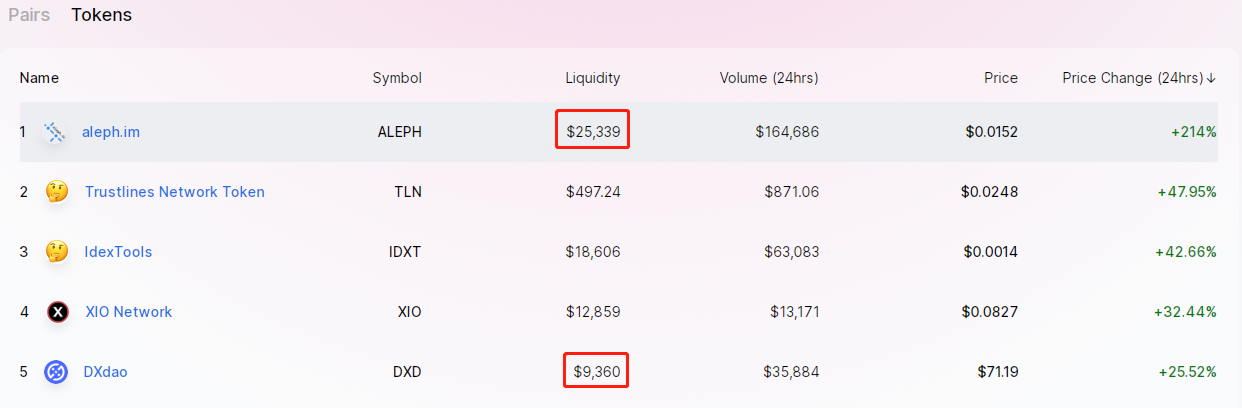Sort tokens by the Price column header

click(x=1001, y=78)
